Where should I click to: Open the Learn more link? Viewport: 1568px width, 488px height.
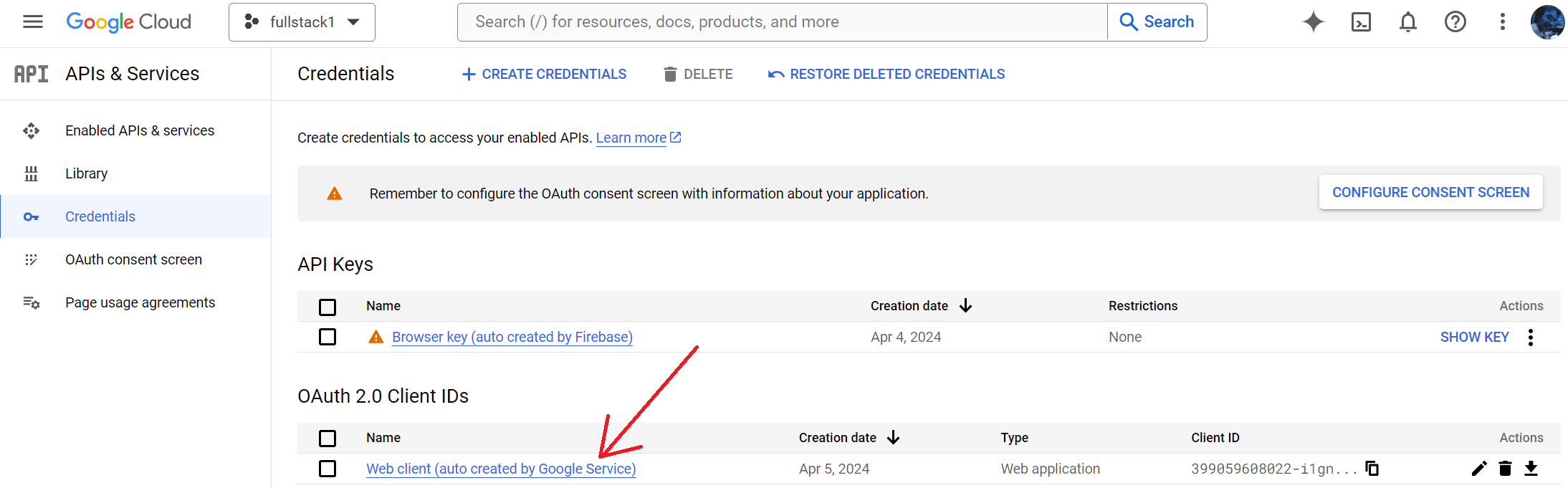(x=631, y=138)
